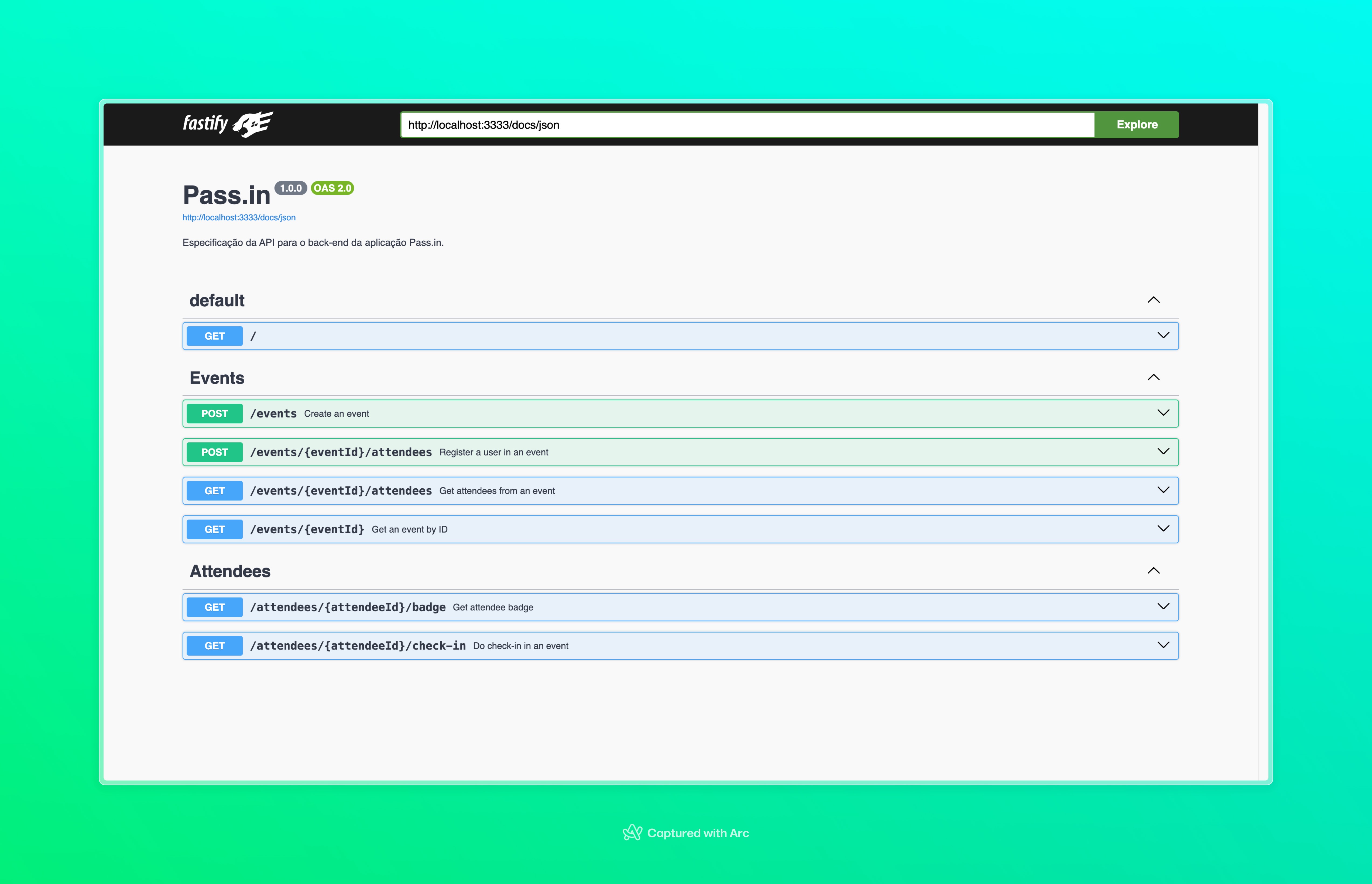Collapse the Events section with its chevron

point(1153,378)
